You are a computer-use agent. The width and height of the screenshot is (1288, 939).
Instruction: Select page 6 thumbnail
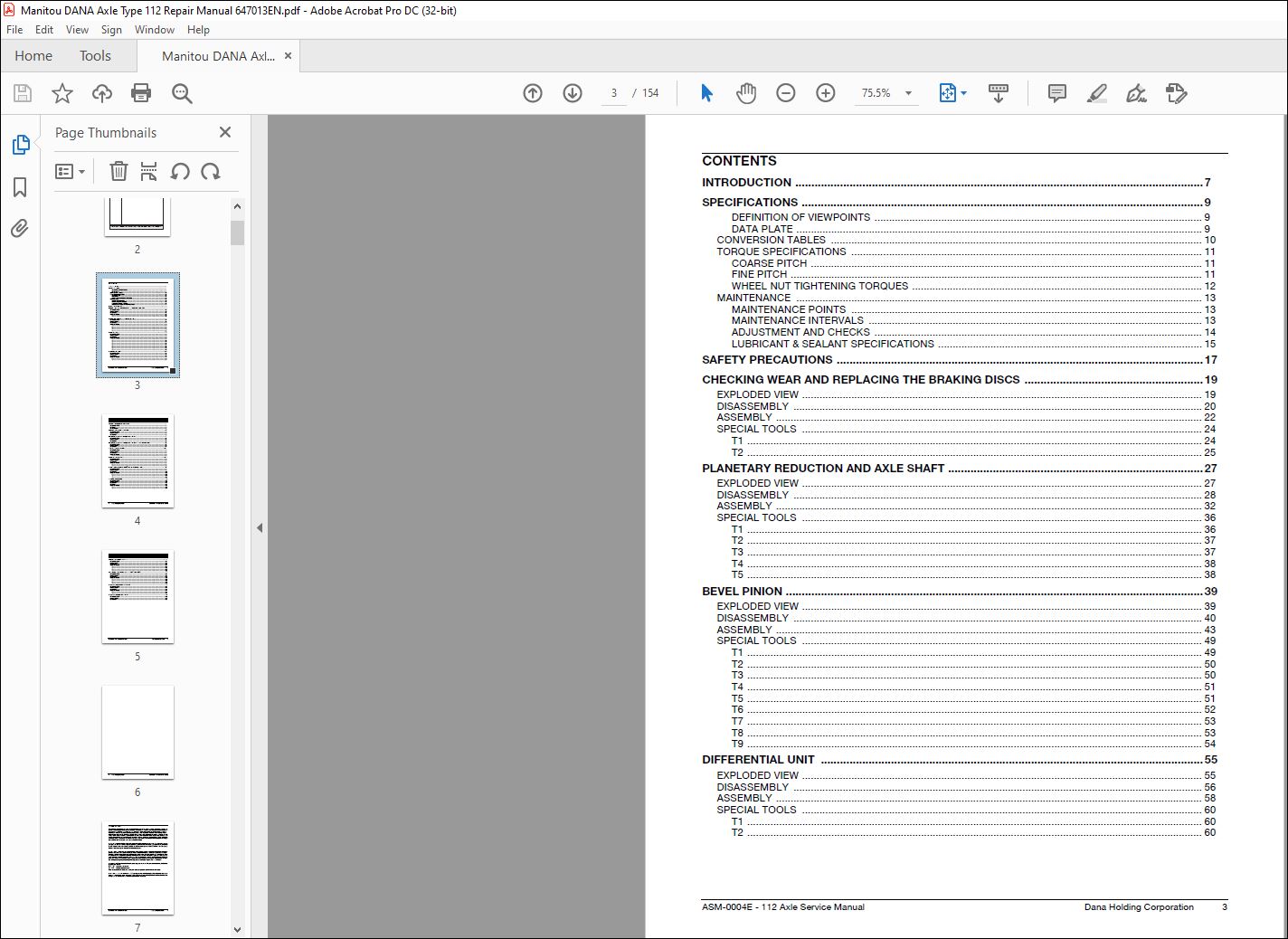pyautogui.click(x=137, y=733)
